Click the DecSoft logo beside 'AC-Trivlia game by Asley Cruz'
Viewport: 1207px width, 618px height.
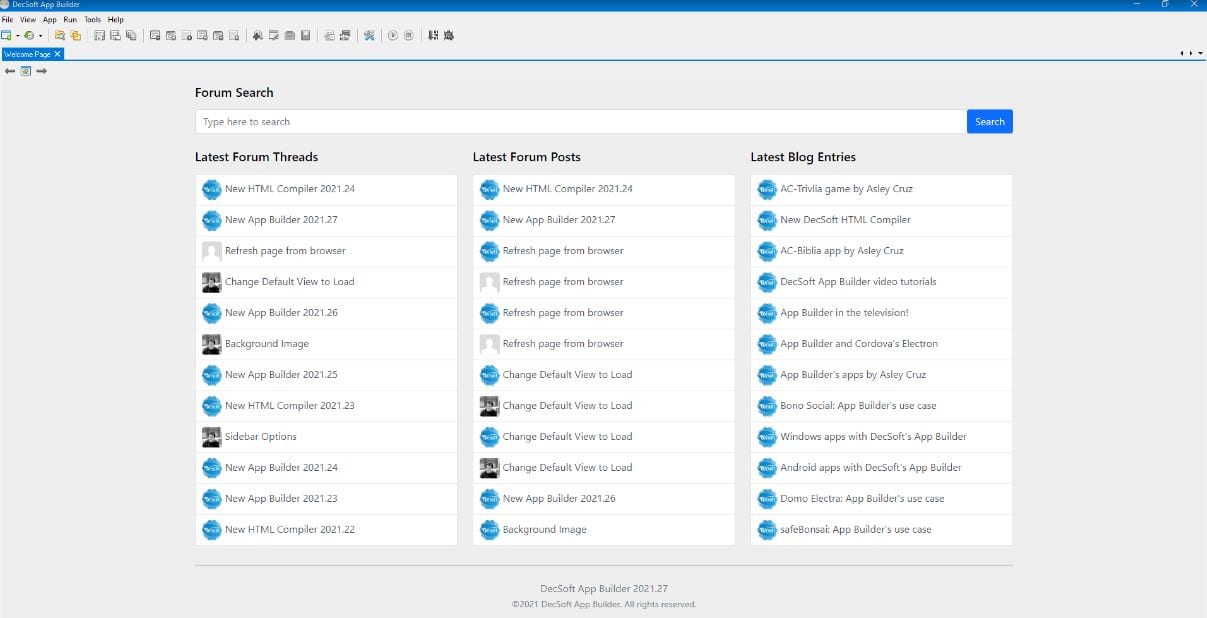(767, 189)
